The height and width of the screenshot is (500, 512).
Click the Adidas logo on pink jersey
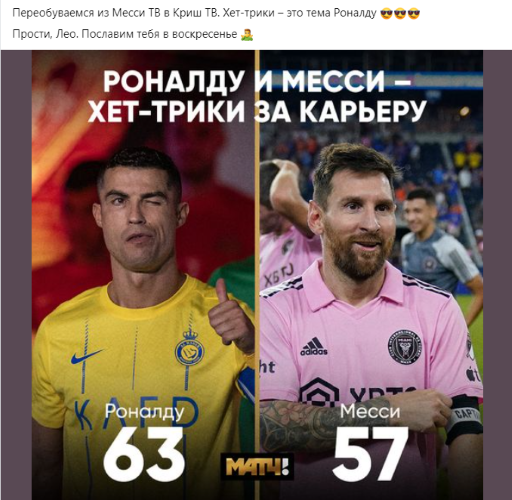pos(314,347)
